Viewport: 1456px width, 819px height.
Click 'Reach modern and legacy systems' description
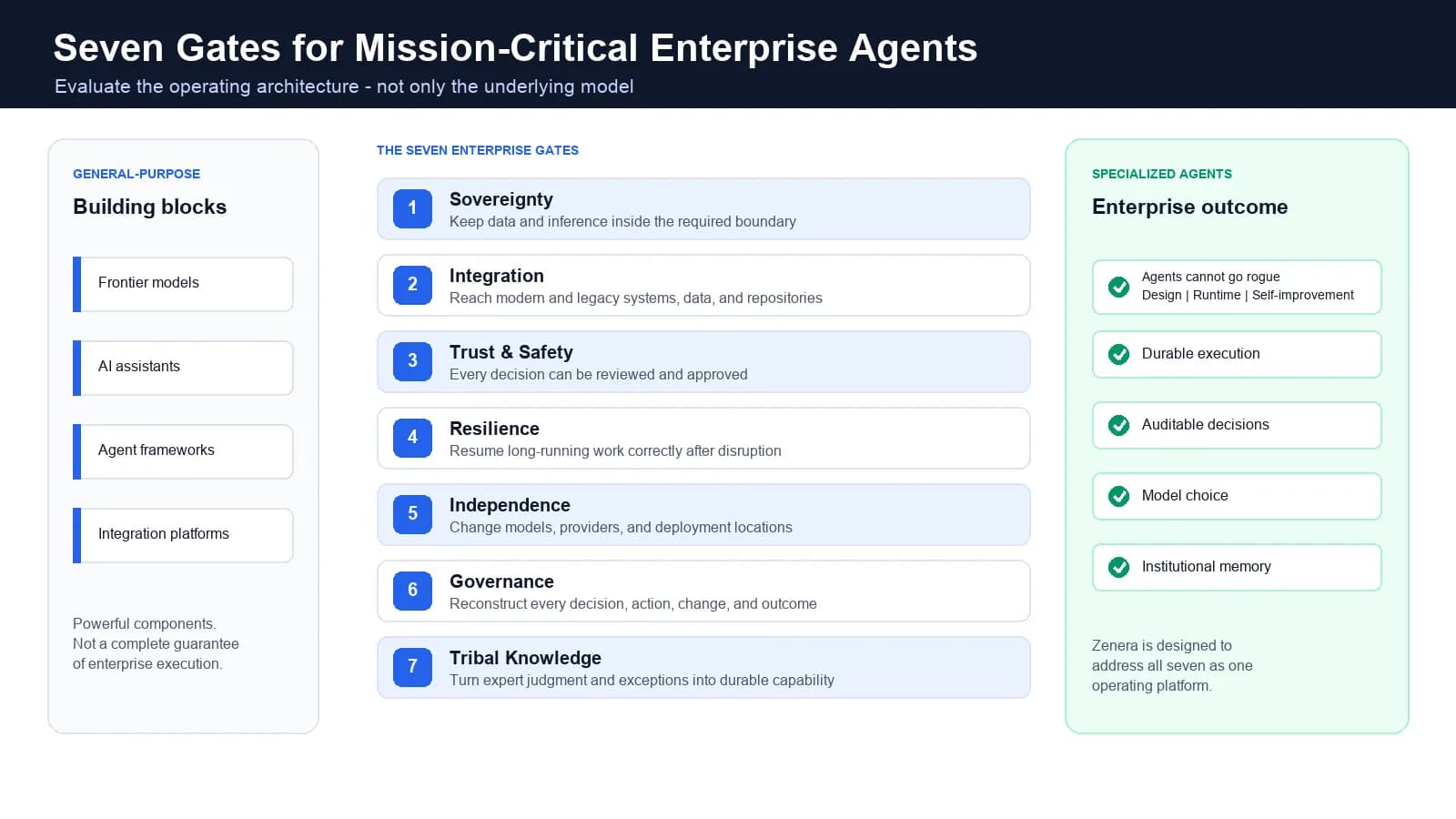click(636, 298)
